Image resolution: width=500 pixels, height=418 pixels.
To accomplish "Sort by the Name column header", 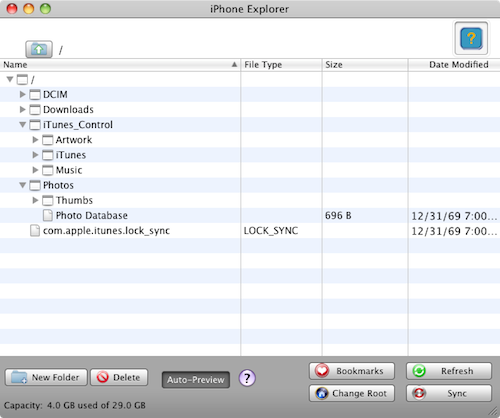I will coord(120,65).
